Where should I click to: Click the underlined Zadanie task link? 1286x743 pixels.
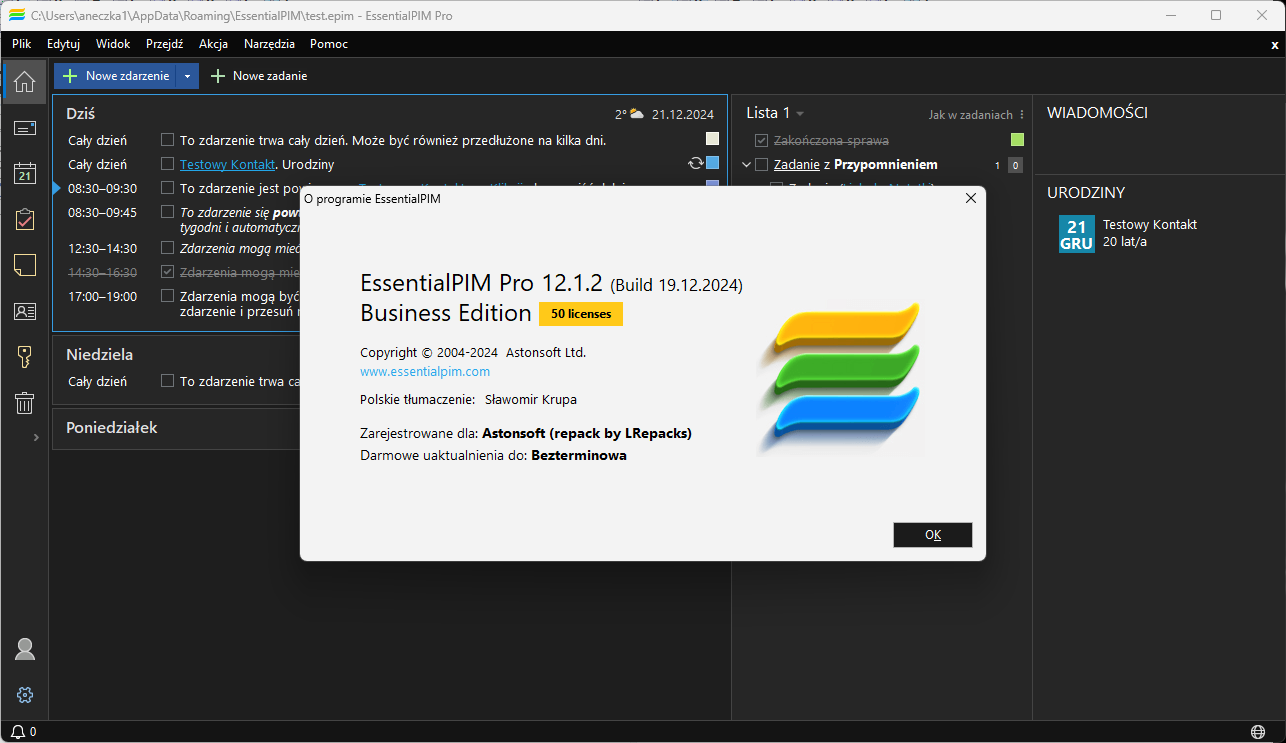(795, 164)
